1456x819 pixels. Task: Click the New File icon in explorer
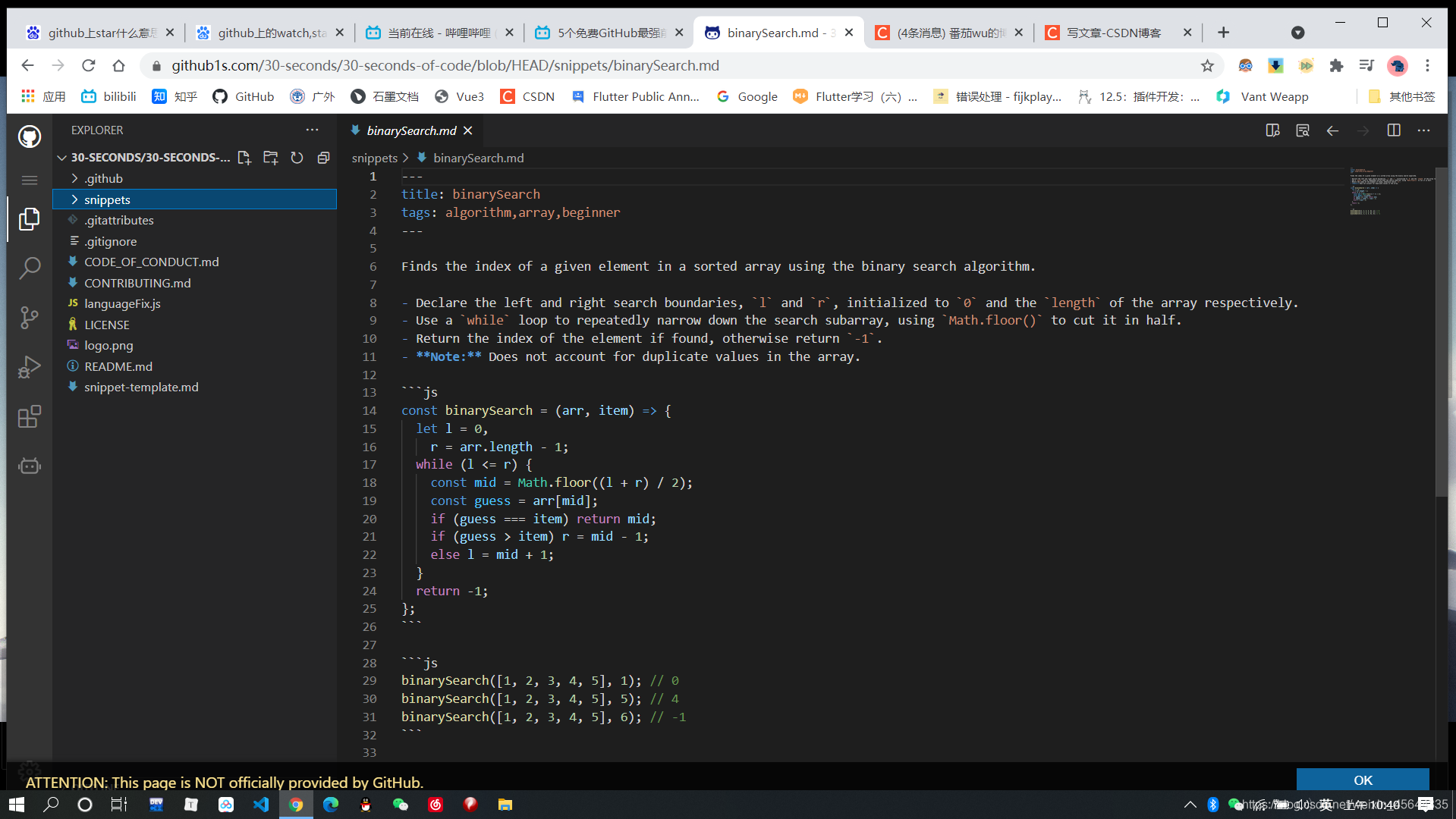pos(244,158)
